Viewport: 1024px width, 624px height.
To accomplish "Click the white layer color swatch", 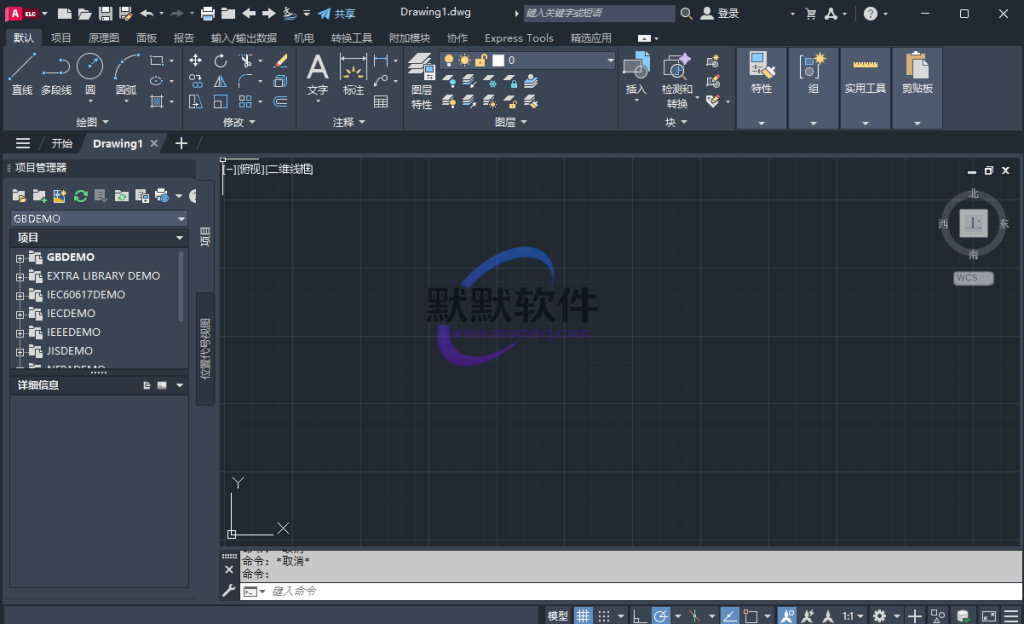I will (498, 61).
